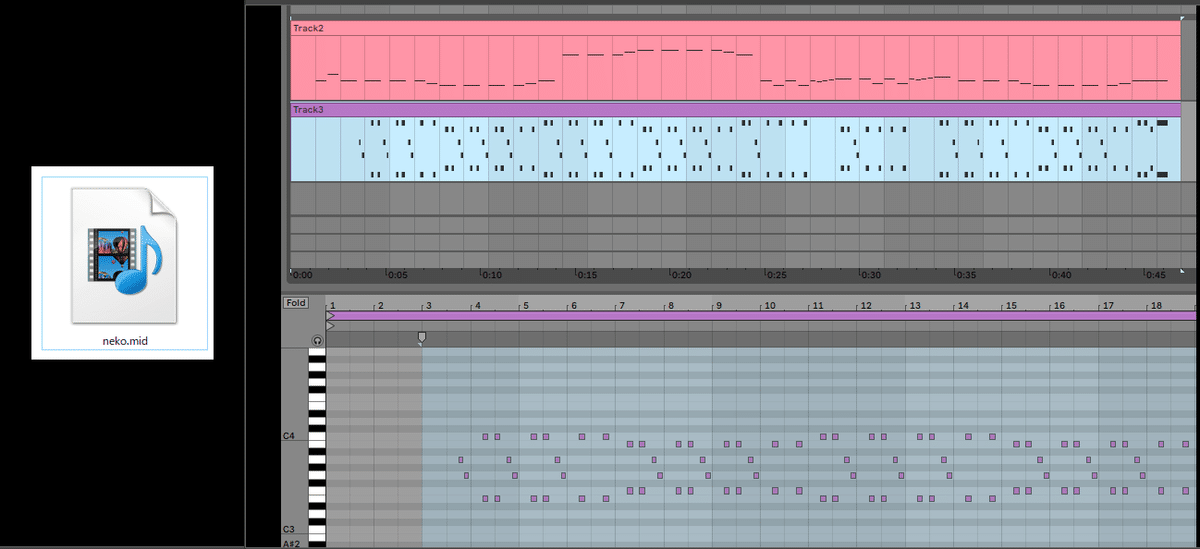
Task: Click bar number 2 in piano roll ruler
Action: (x=381, y=304)
